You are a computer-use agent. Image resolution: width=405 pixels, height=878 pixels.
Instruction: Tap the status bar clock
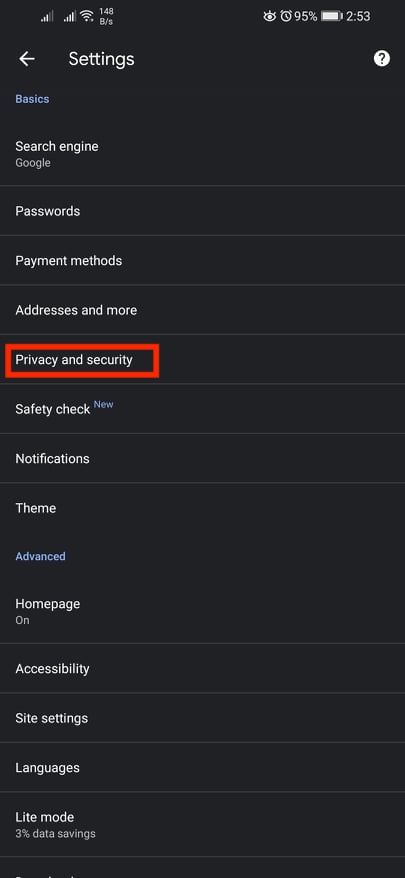pos(358,16)
